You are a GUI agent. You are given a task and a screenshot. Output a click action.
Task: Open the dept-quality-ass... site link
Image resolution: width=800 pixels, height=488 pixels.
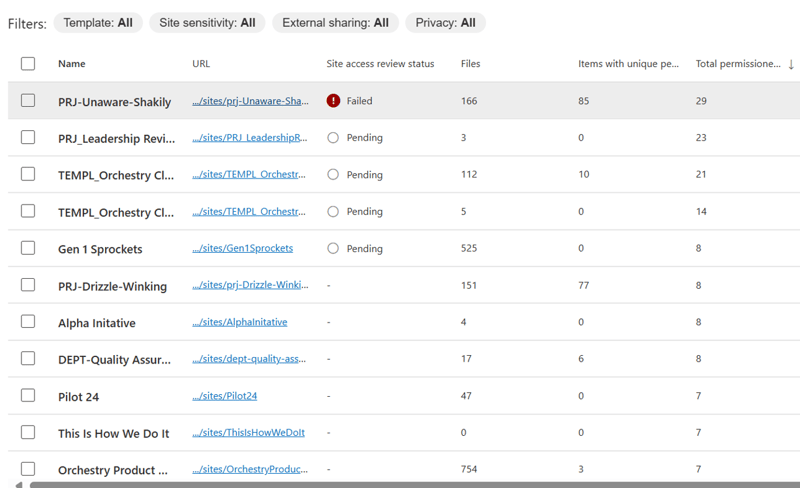pyautogui.click(x=249, y=359)
